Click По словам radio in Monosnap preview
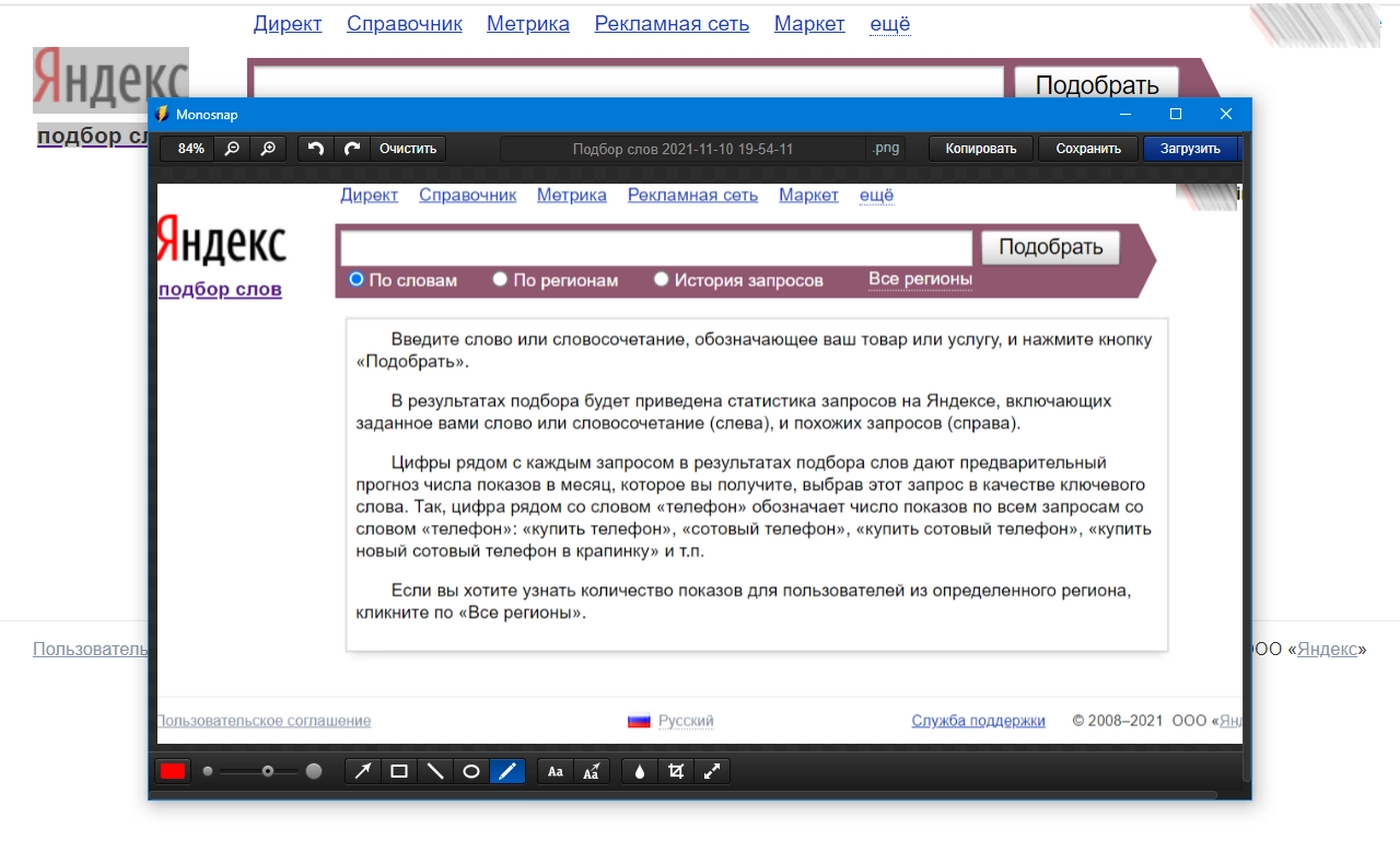The height and width of the screenshot is (864, 1400). pos(356,280)
